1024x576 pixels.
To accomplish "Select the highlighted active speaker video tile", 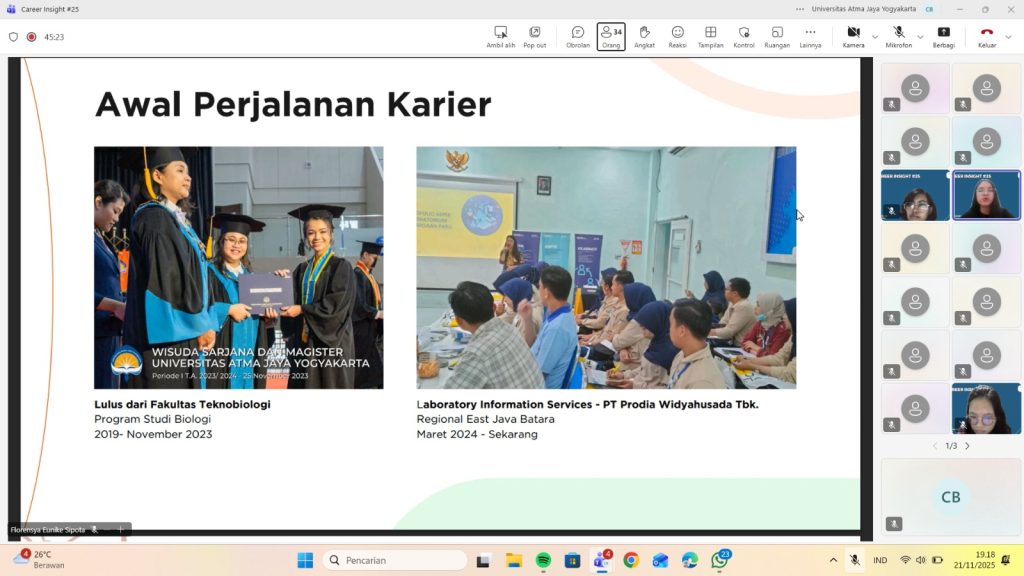I will tap(986, 195).
